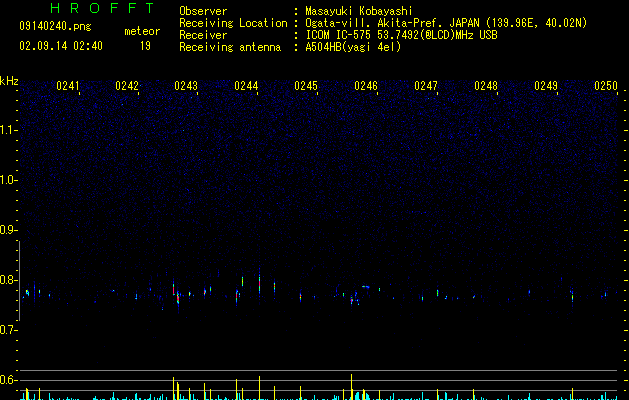Click the Observer field label

(x=203, y=11)
